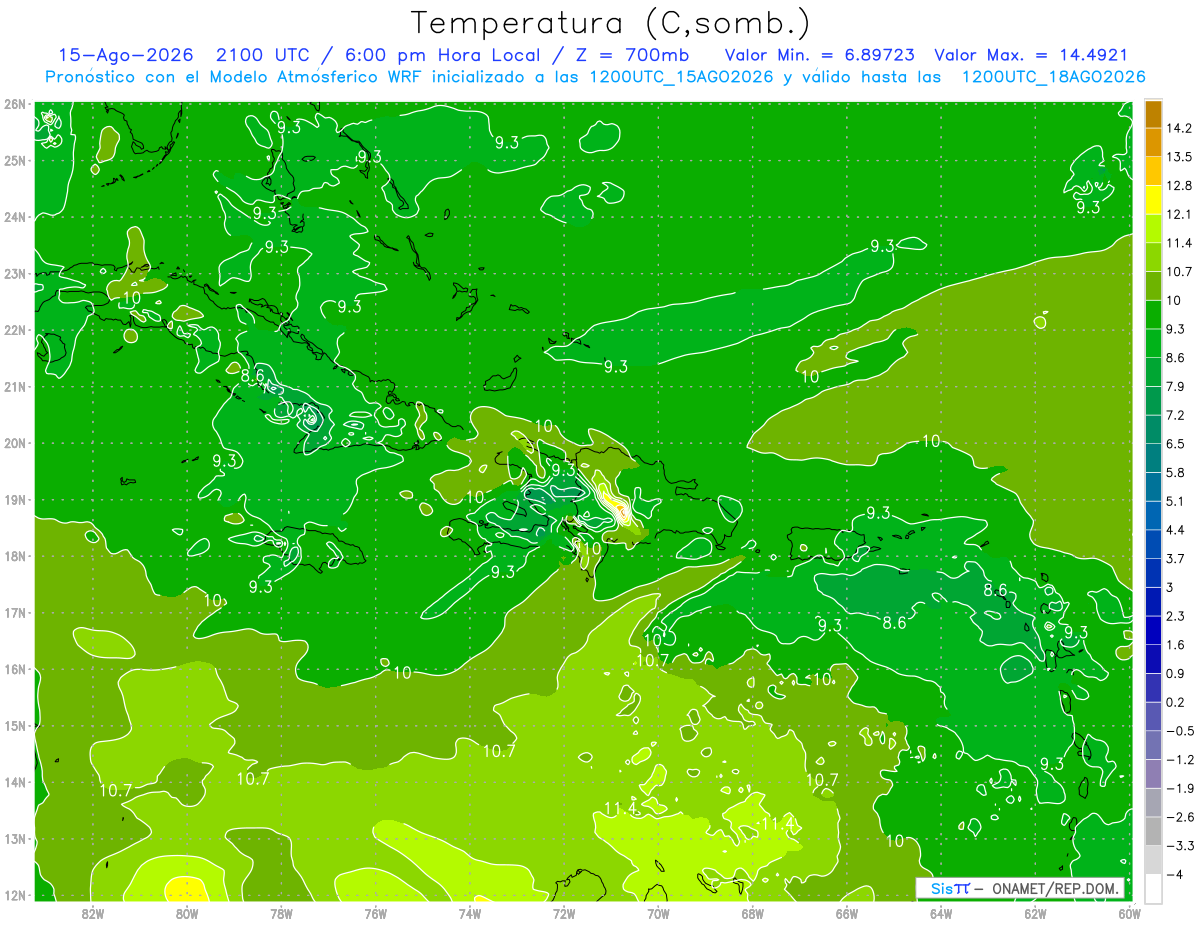Select the 60W longitude axis label
The width and height of the screenshot is (1200, 927).
tap(1129, 913)
